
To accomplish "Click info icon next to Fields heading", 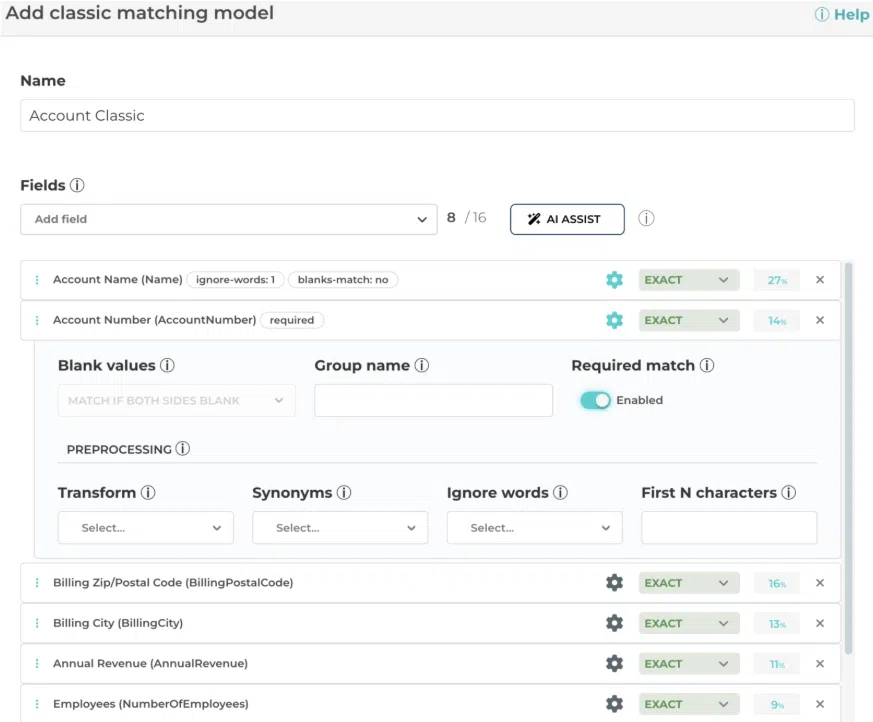I will tap(77, 185).
